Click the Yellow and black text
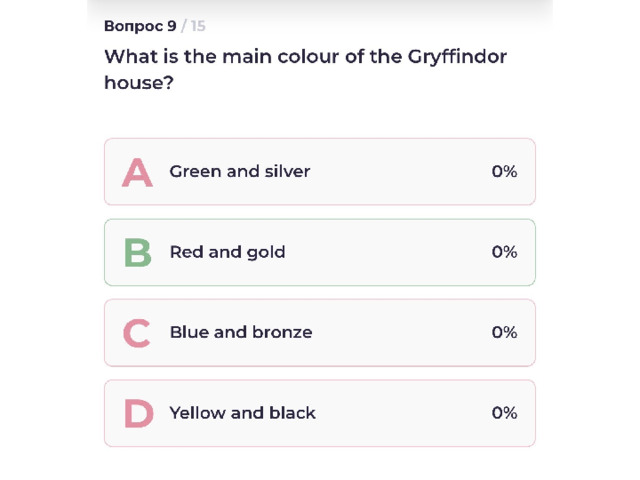640x480 pixels. pyautogui.click(x=242, y=413)
